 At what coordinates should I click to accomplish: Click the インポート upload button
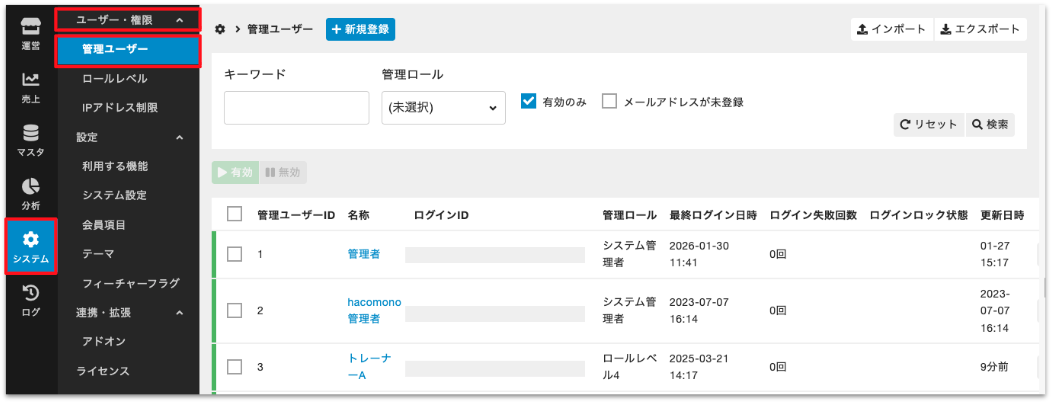click(x=892, y=30)
